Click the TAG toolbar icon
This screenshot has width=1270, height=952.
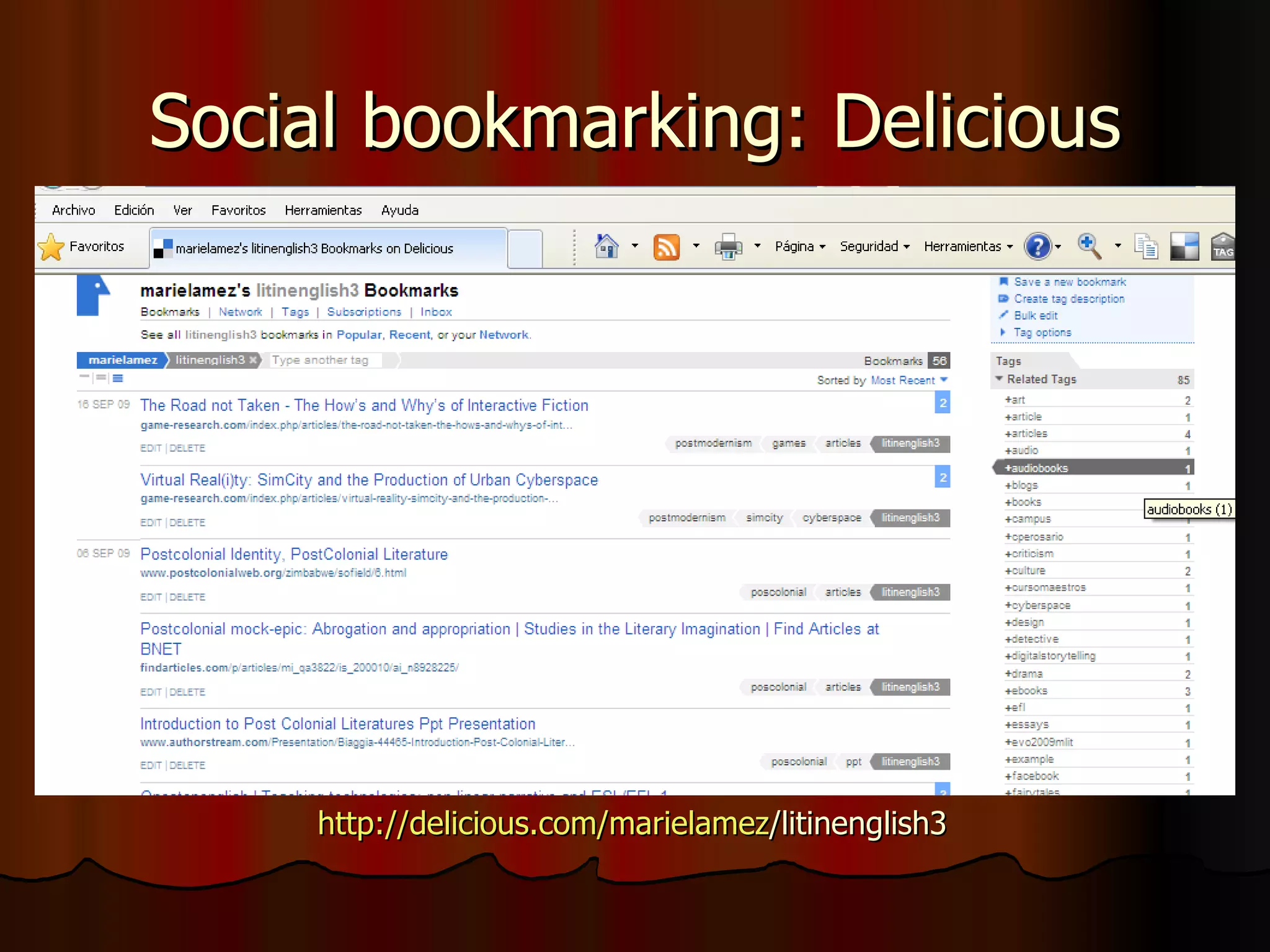pos(1222,247)
